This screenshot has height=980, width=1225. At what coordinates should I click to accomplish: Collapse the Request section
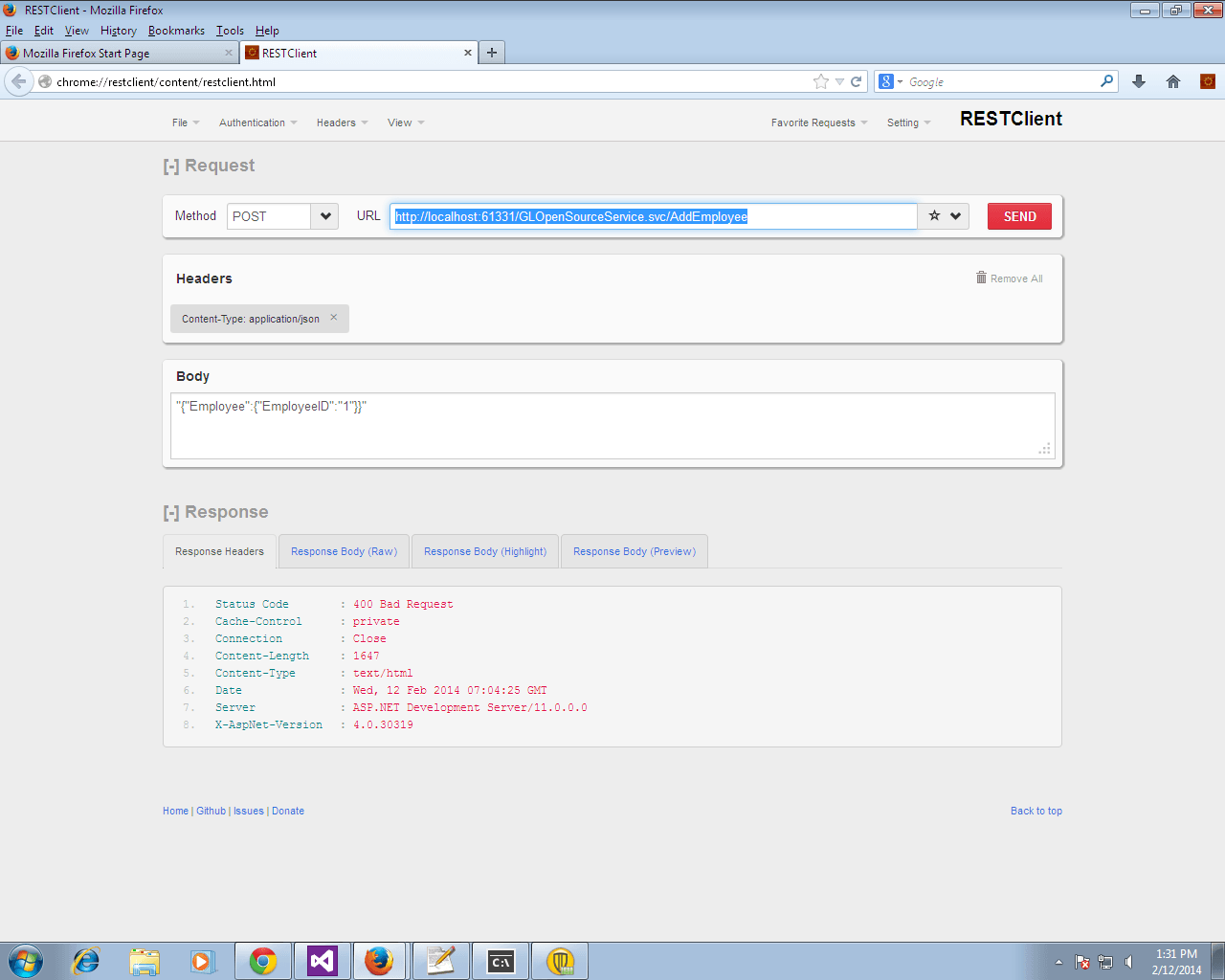point(171,167)
